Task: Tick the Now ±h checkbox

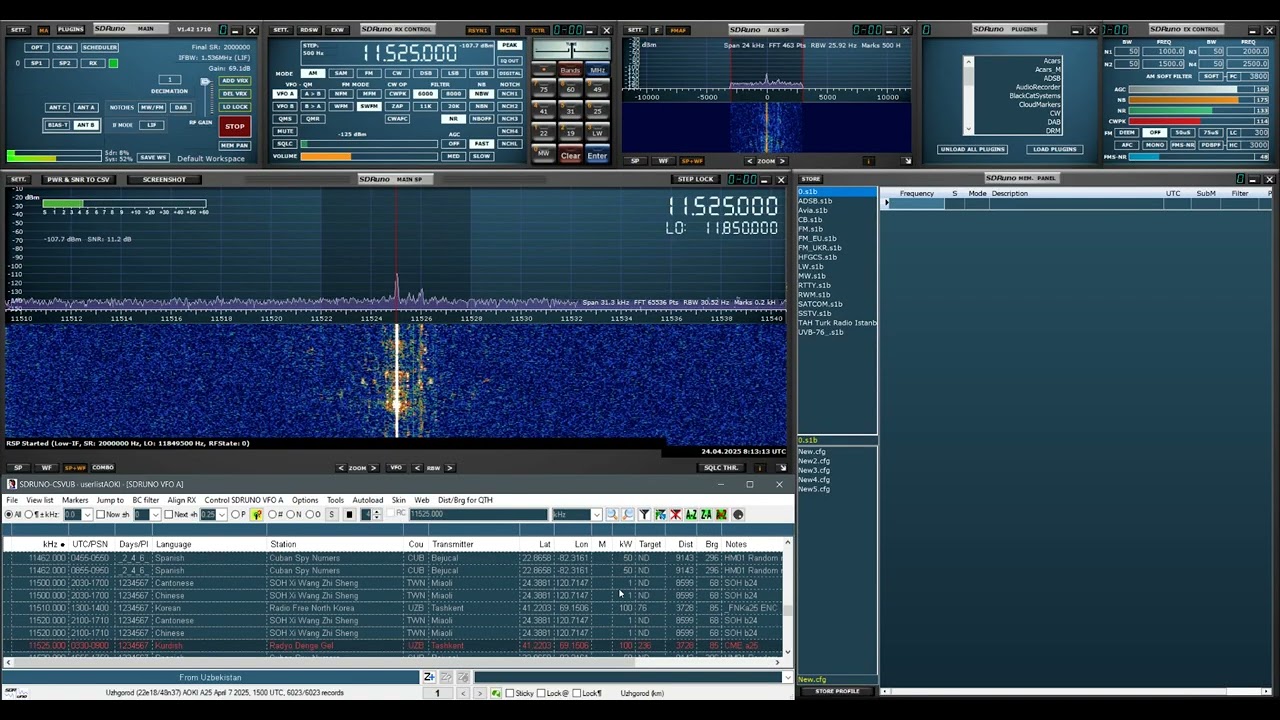Action: tap(100, 514)
